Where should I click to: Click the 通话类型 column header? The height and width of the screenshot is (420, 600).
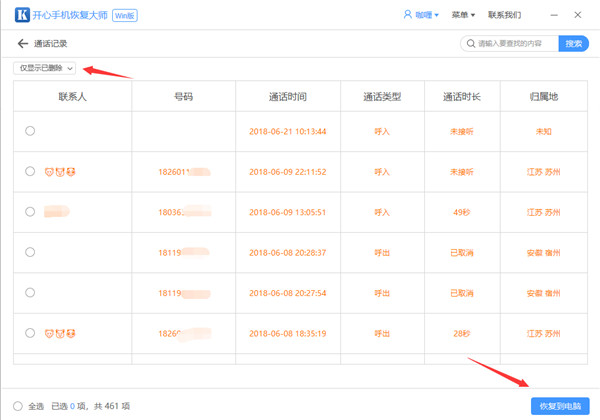[382, 96]
